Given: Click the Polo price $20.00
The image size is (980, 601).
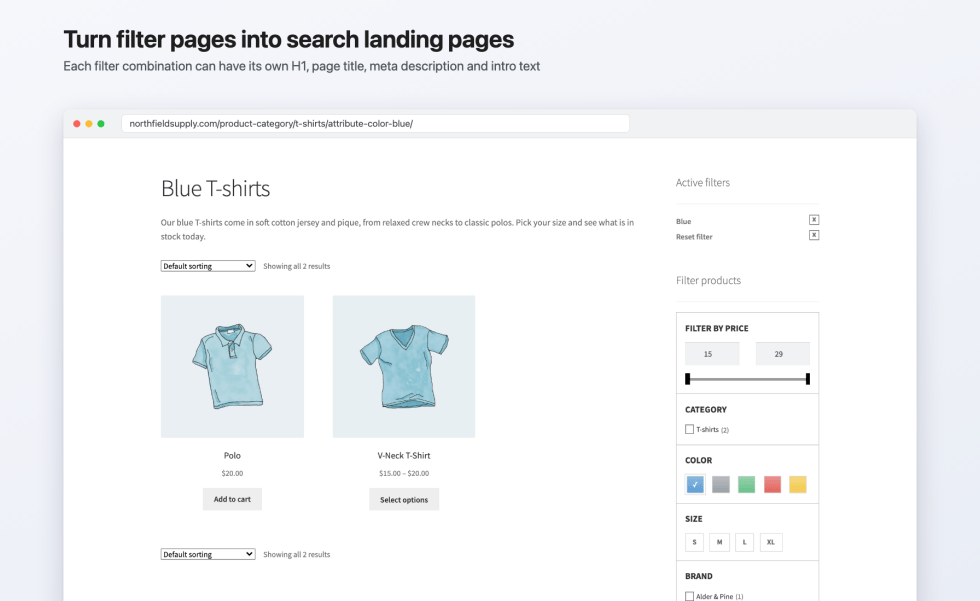Looking at the screenshot, I should [x=232, y=473].
